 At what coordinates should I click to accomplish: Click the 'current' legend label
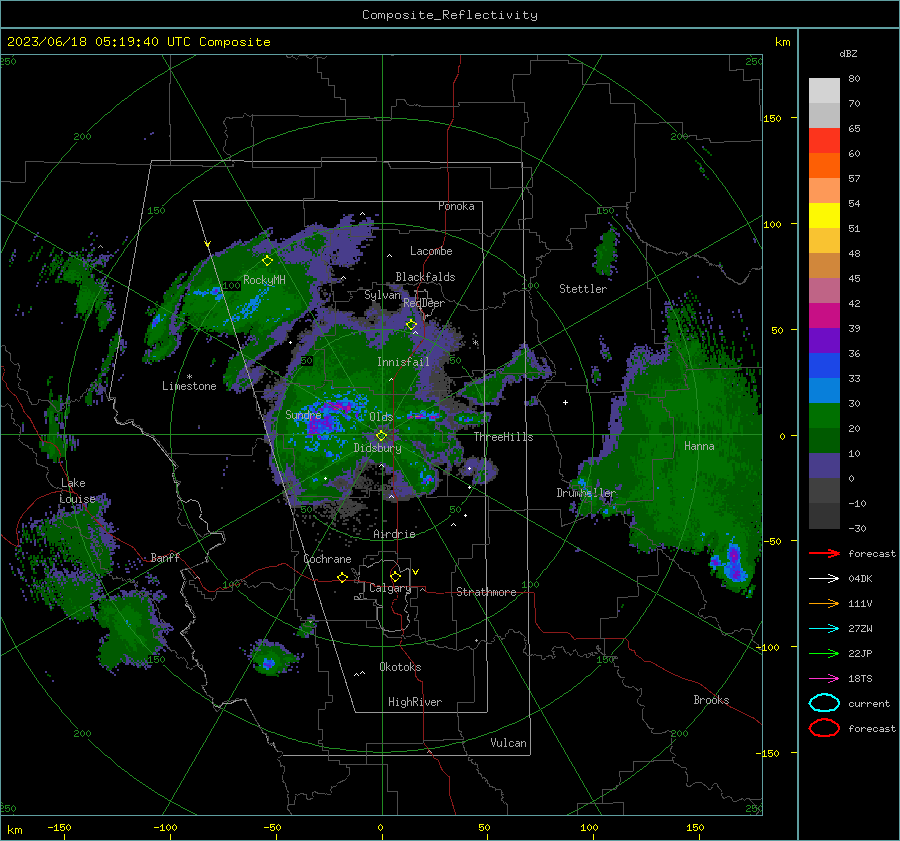869,704
